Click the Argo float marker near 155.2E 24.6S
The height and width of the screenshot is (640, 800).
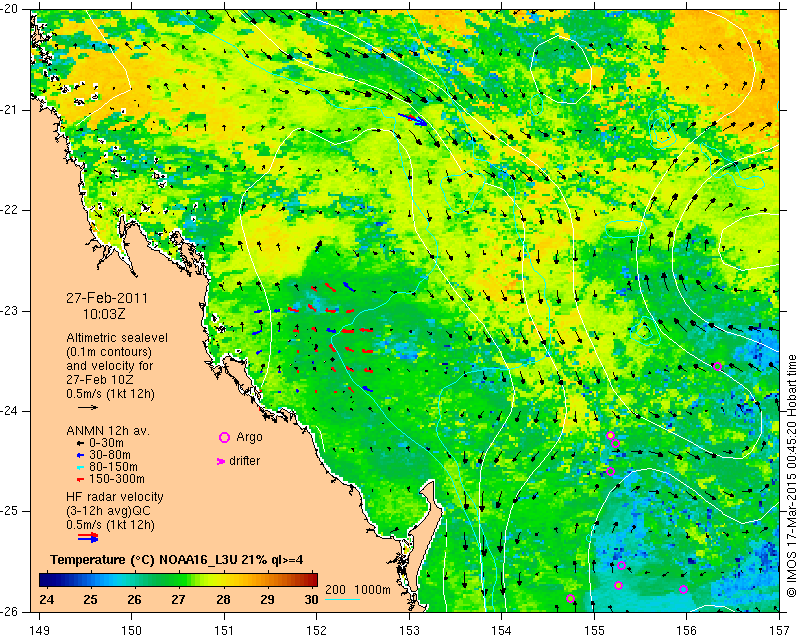pos(610,472)
